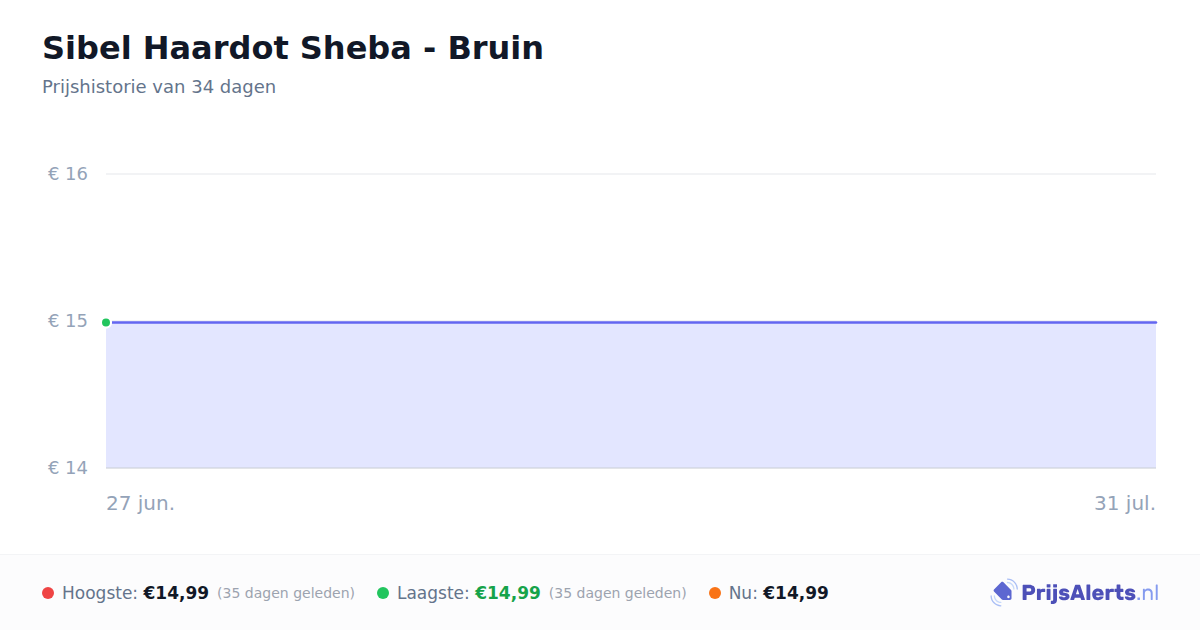Click the green Laagste €14,99 value
Screen dimensions: 1200x630
tap(508, 593)
